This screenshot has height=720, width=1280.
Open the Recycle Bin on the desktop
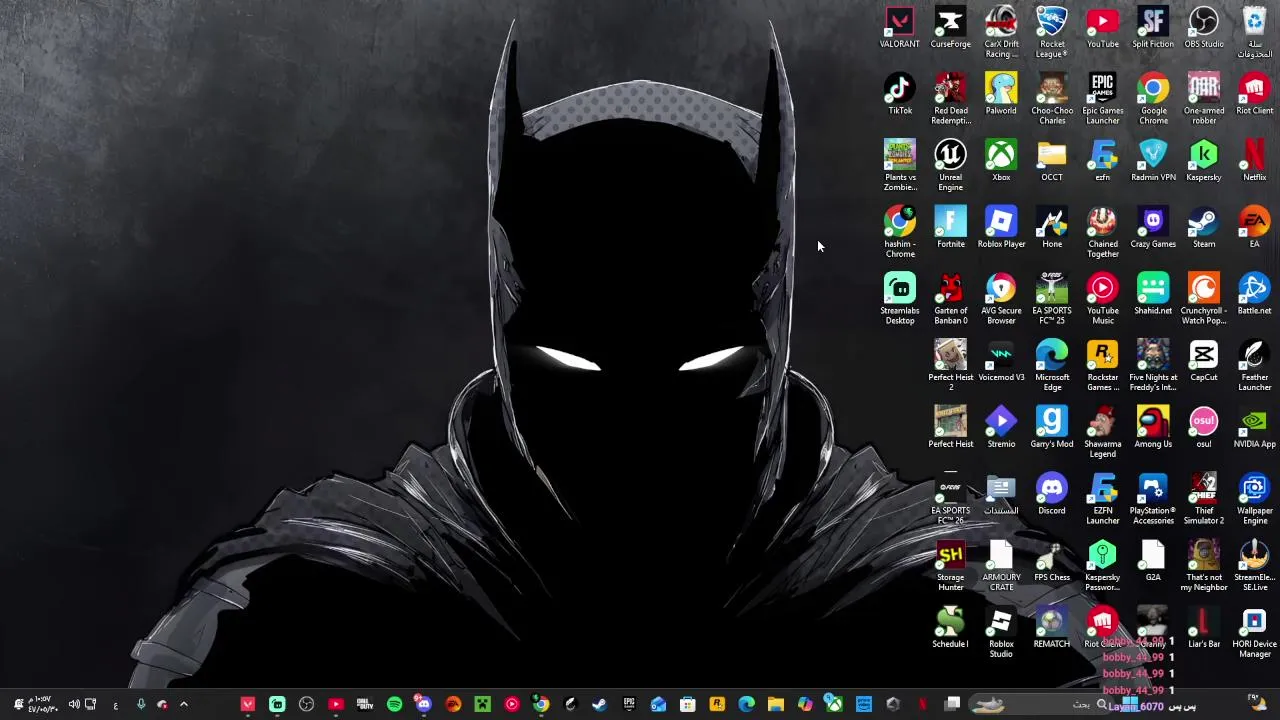pos(1254,32)
